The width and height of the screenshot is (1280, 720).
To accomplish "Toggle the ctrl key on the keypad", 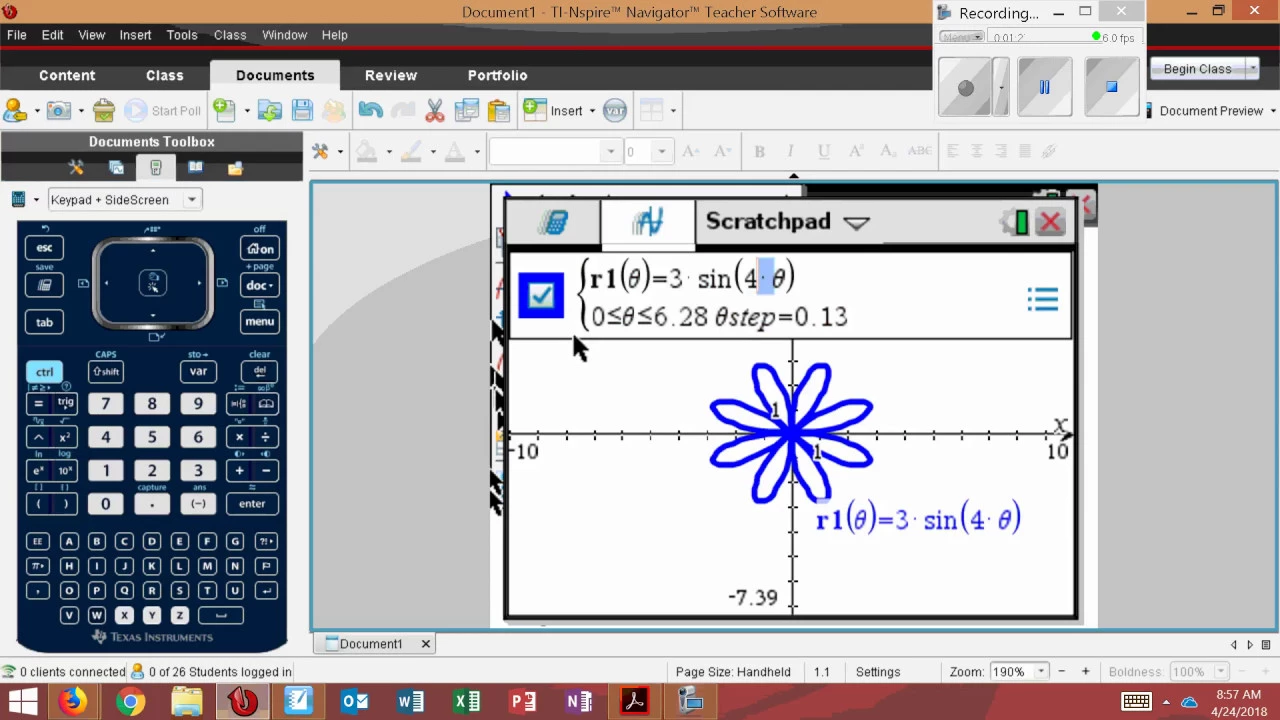I will [x=44, y=372].
